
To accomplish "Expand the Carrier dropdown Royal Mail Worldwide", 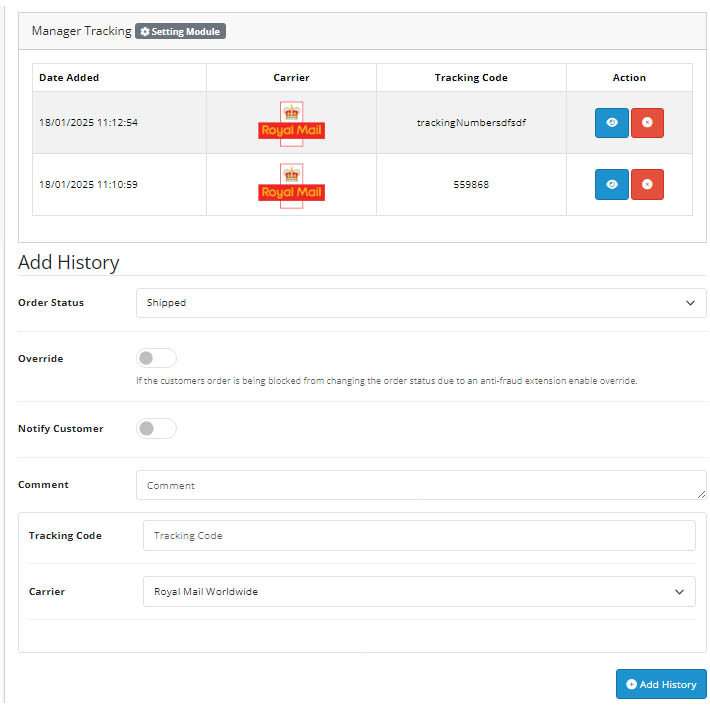I will point(419,591).
